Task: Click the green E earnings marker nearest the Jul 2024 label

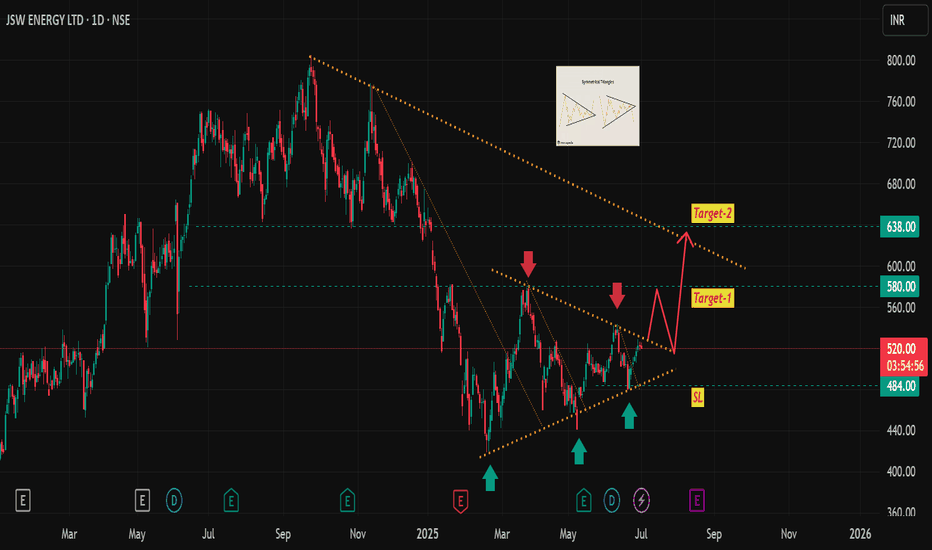Action: click(x=231, y=501)
